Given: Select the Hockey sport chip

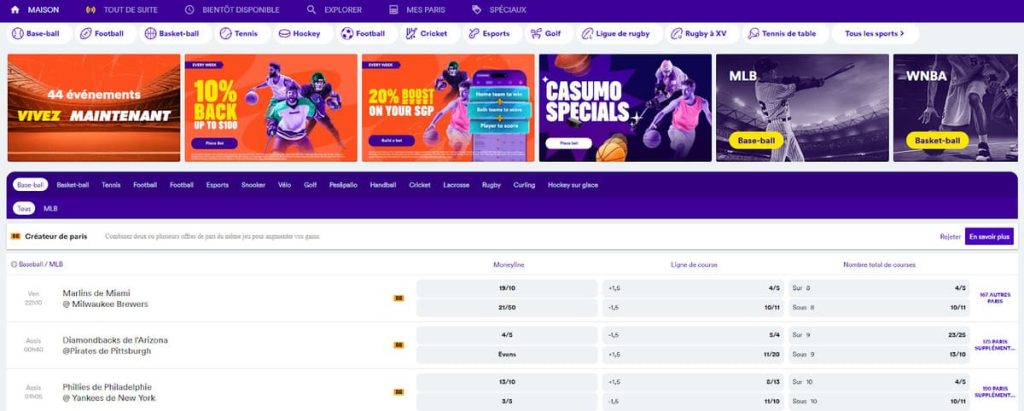Looking at the screenshot, I should coord(300,33).
